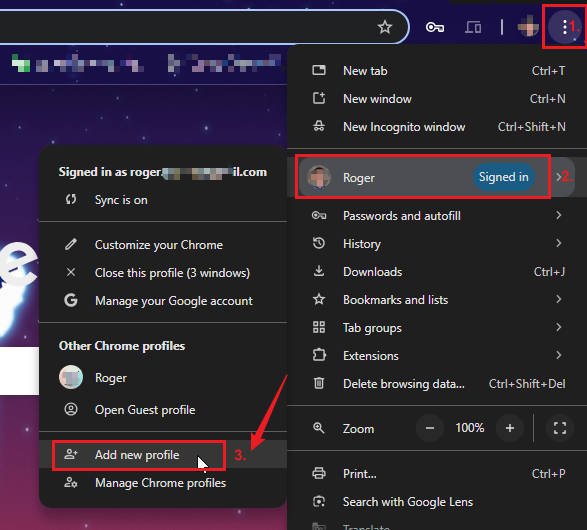Open Manage your Google account
Screen dimensions: 587x530
pos(163,301)
